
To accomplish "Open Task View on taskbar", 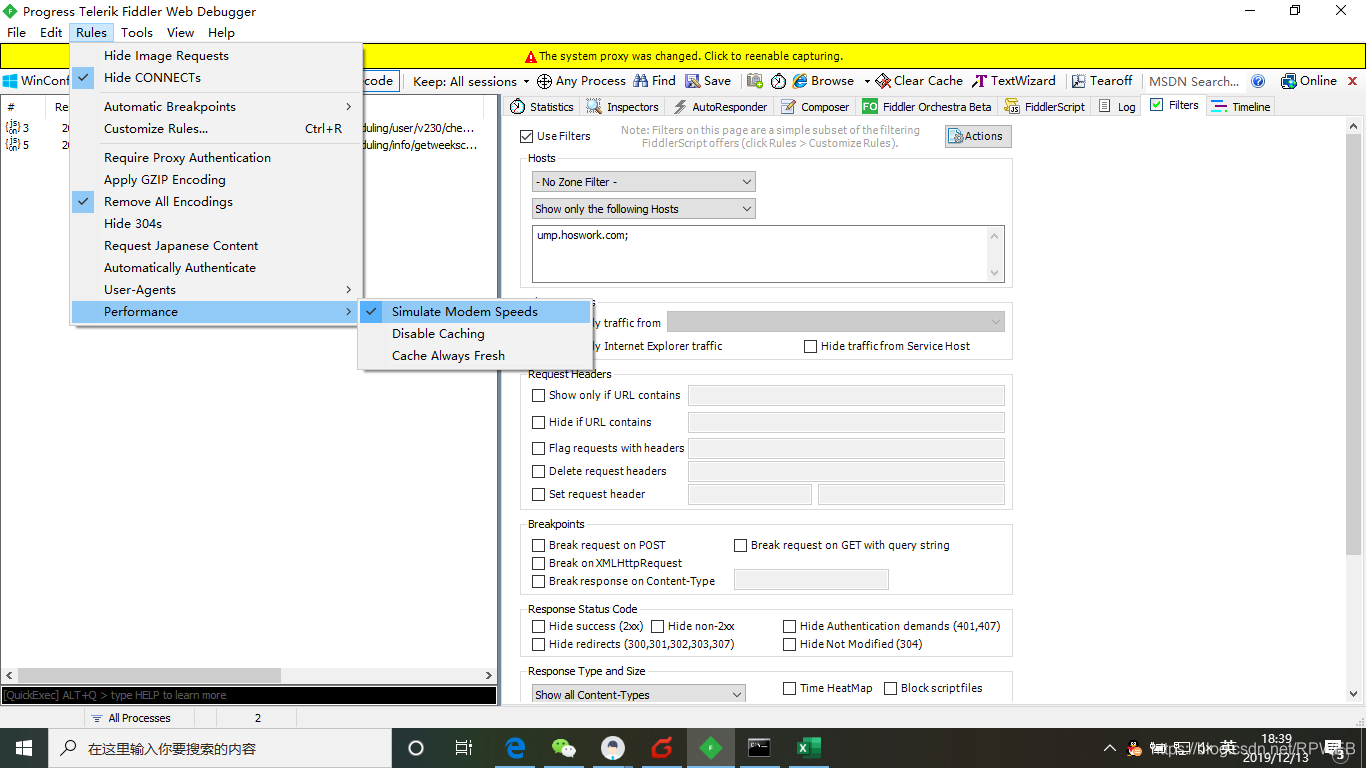I will tap(463, 748).
